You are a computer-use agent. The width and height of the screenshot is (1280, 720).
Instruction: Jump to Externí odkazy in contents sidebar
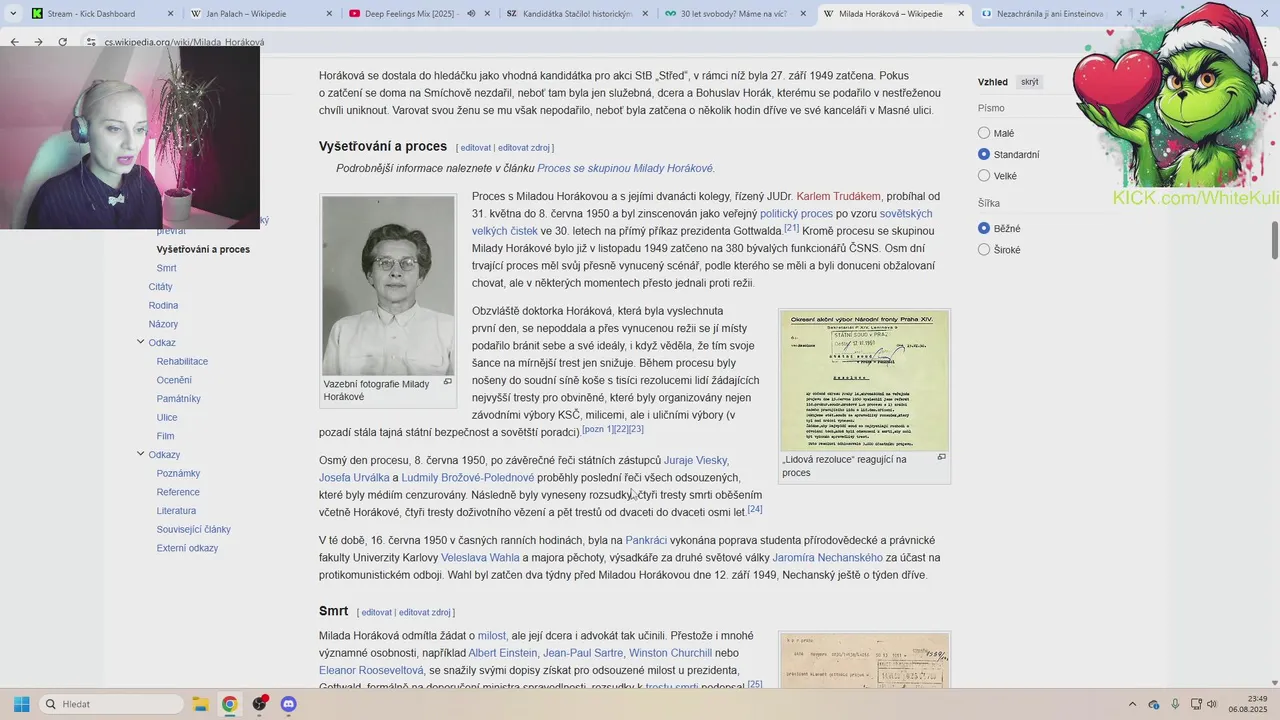[x=187, y=548]
